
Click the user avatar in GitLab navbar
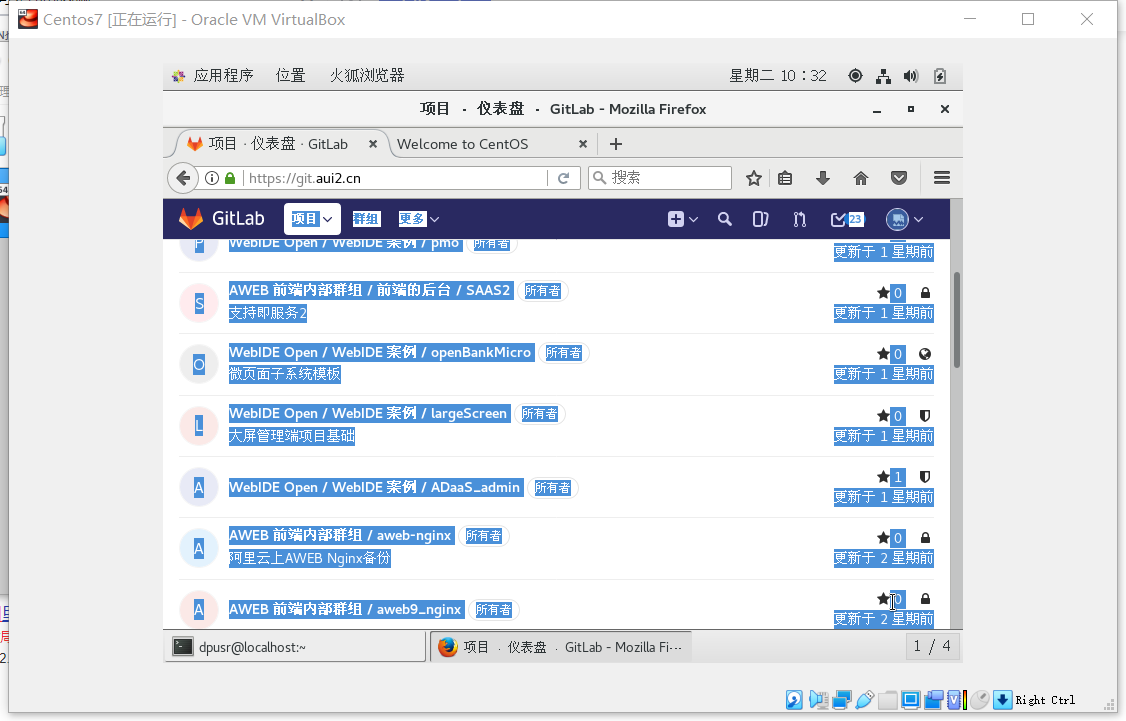(x=897, y=219)
